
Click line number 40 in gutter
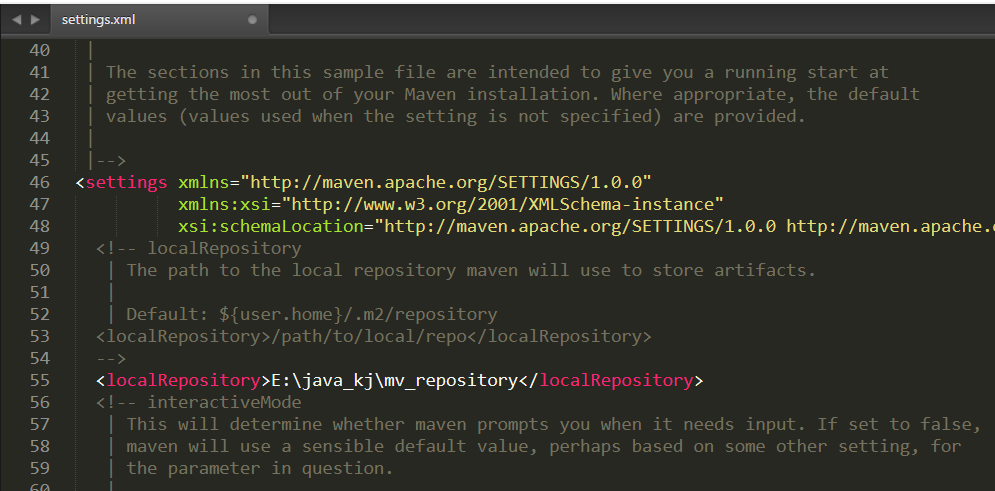pos(39,50)
